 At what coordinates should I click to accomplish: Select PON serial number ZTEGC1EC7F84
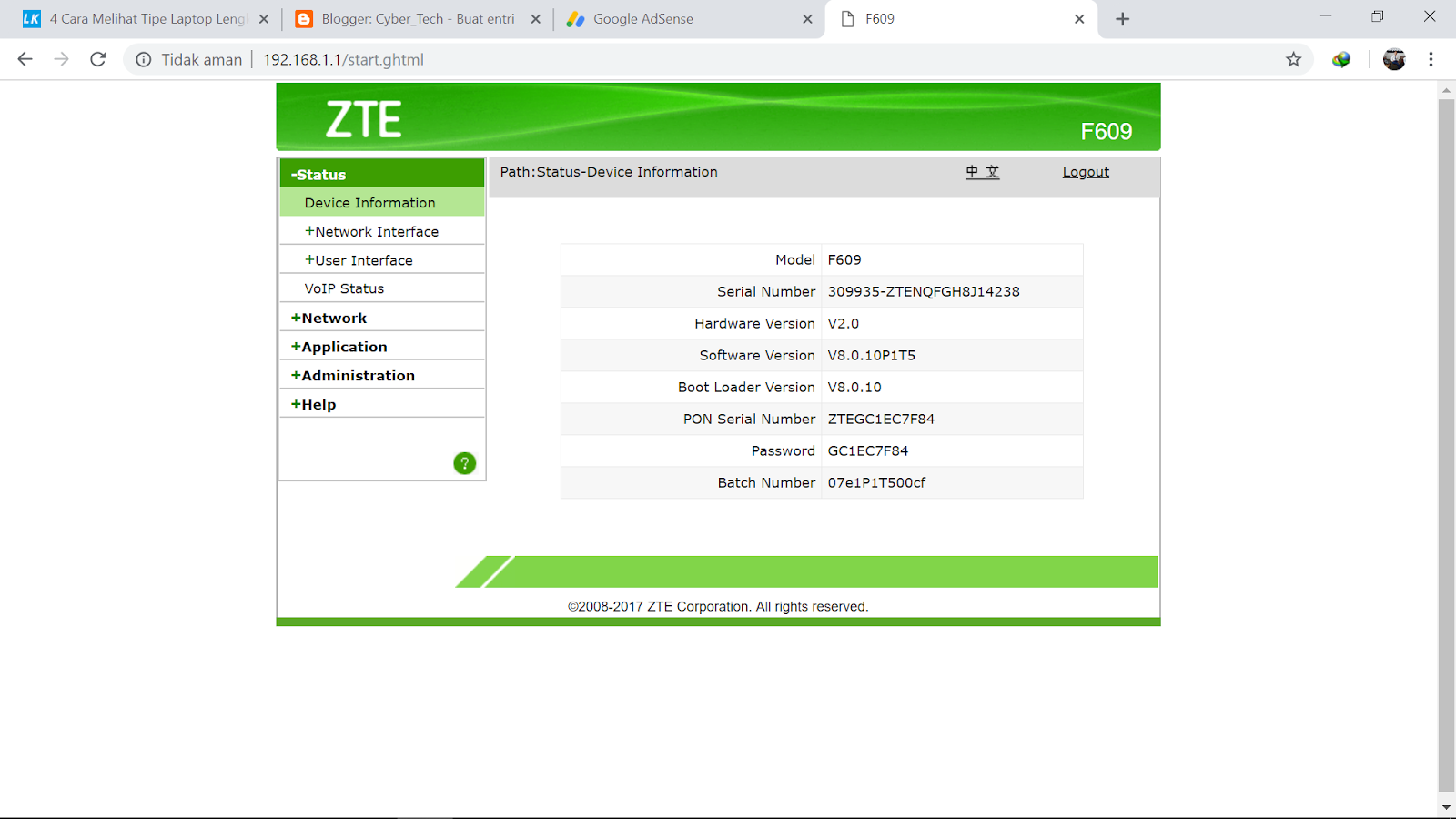coord(881,419)
